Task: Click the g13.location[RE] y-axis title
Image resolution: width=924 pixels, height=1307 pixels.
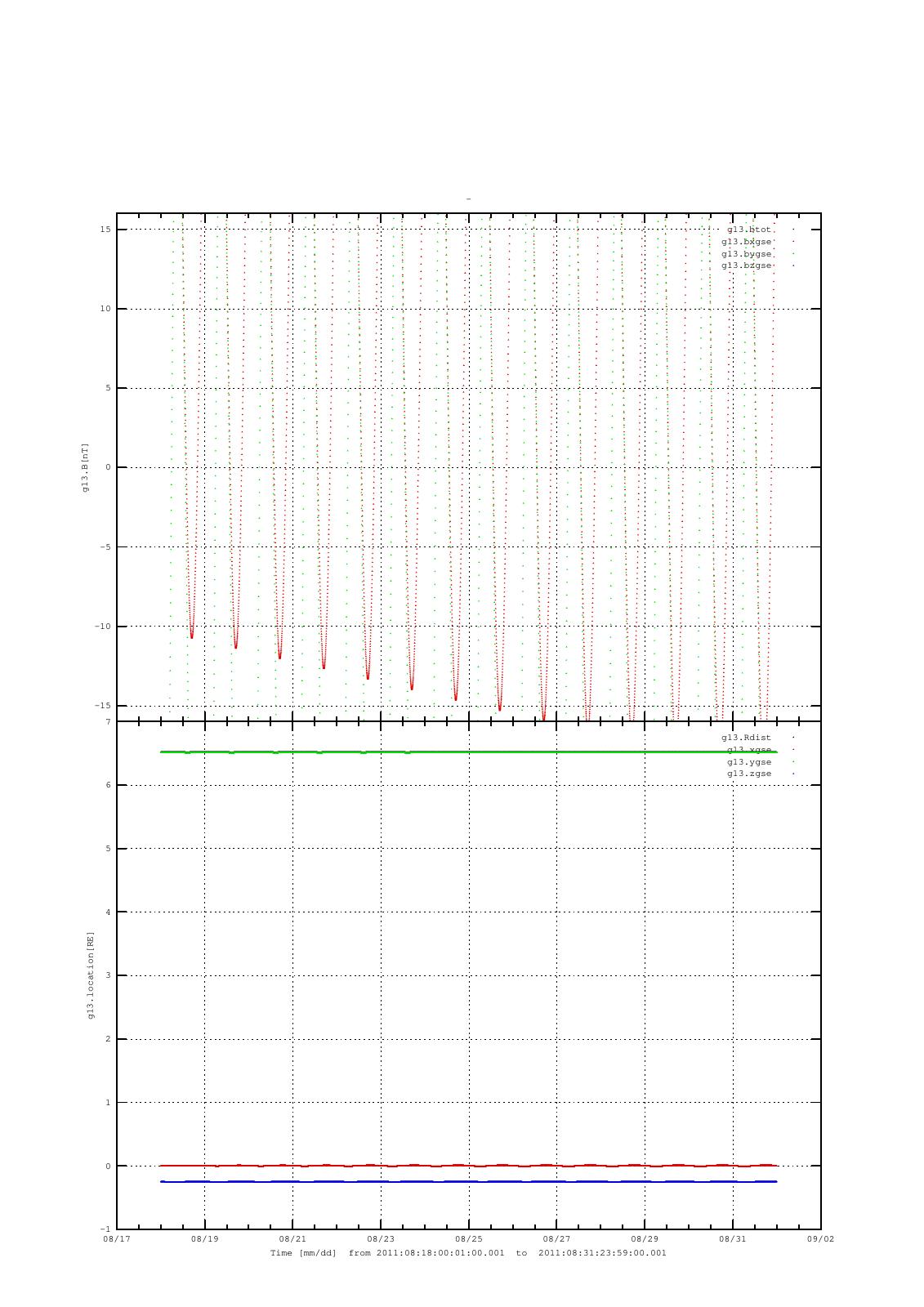Action: point(91,975)
